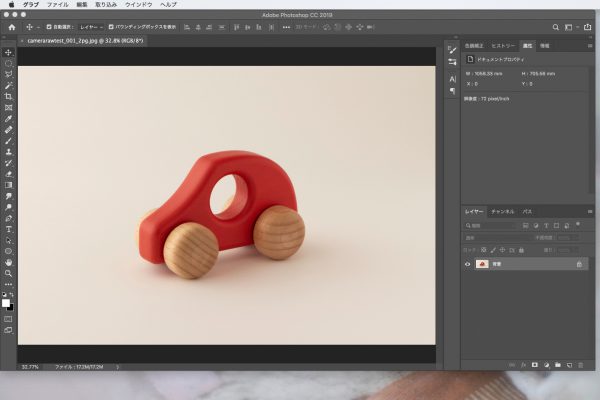Click the foreground color swatch

[6, 301]
